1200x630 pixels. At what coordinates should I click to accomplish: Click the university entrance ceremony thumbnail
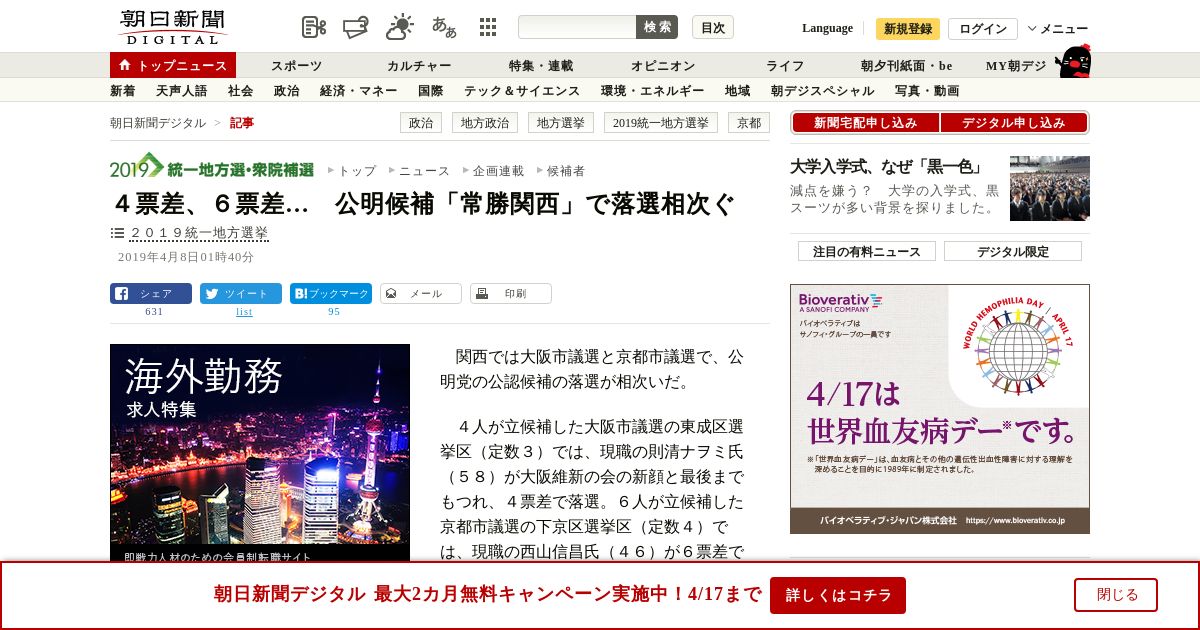(1050, 188)
